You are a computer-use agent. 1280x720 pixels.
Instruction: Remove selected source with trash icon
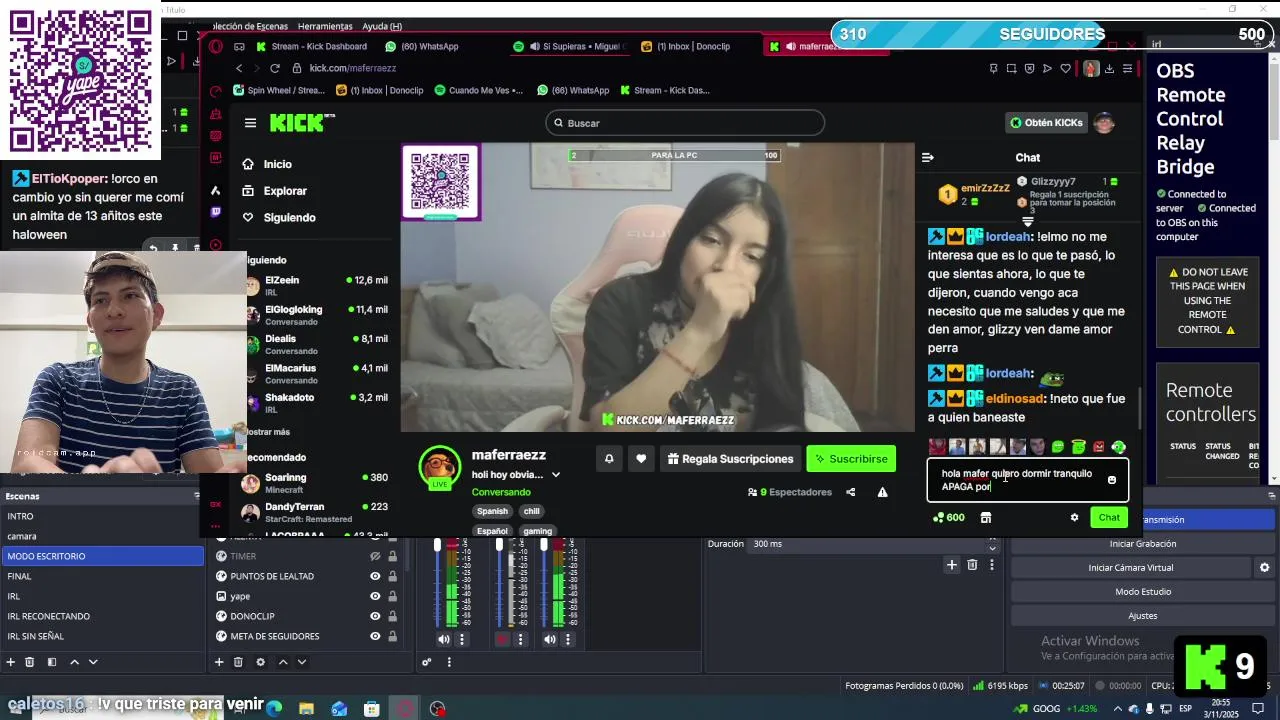(238, 662)
